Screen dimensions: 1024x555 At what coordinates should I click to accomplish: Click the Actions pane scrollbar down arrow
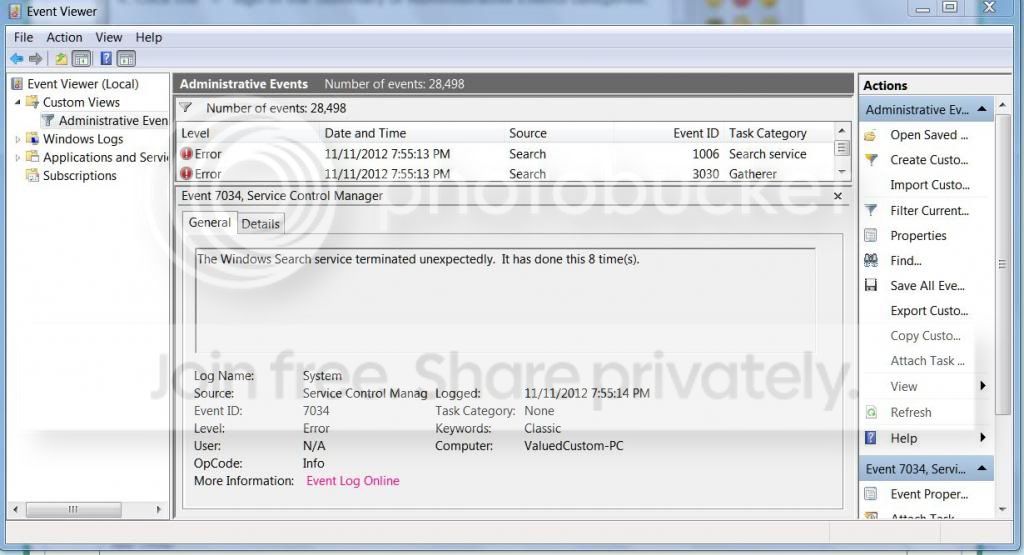click(x=1002, y=509)
